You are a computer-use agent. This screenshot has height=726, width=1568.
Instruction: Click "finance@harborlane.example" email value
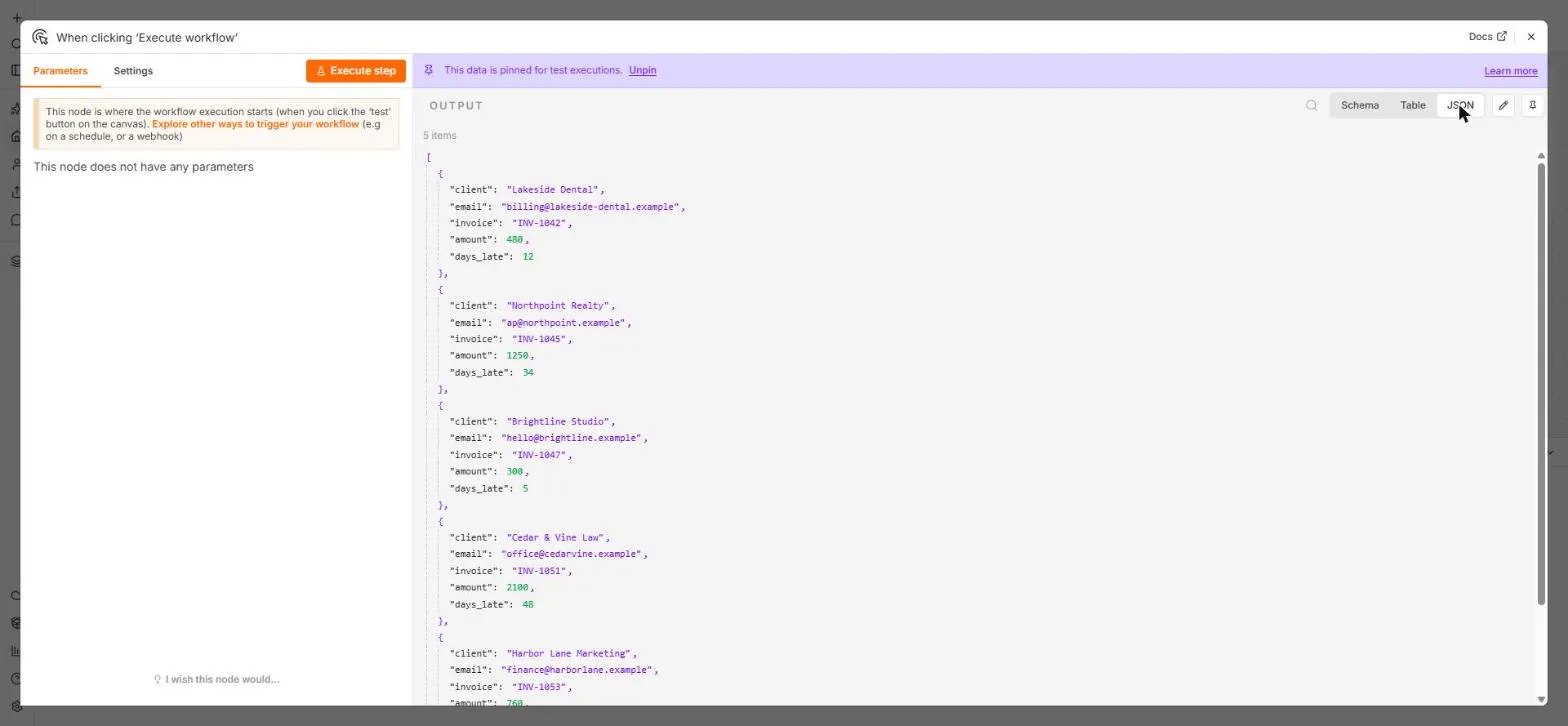[577, 670]
